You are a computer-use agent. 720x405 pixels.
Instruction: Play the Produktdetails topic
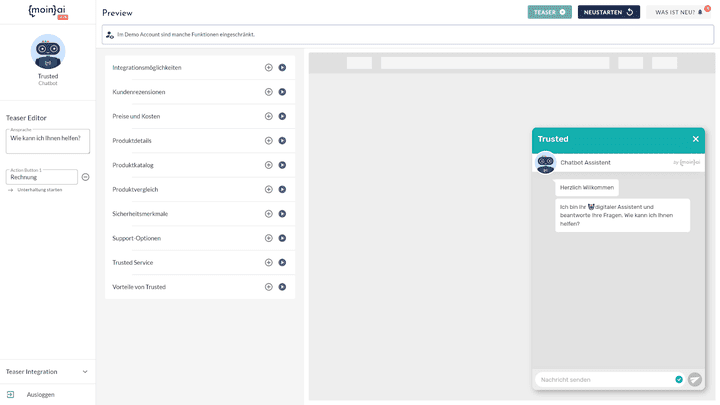point(282,141)
